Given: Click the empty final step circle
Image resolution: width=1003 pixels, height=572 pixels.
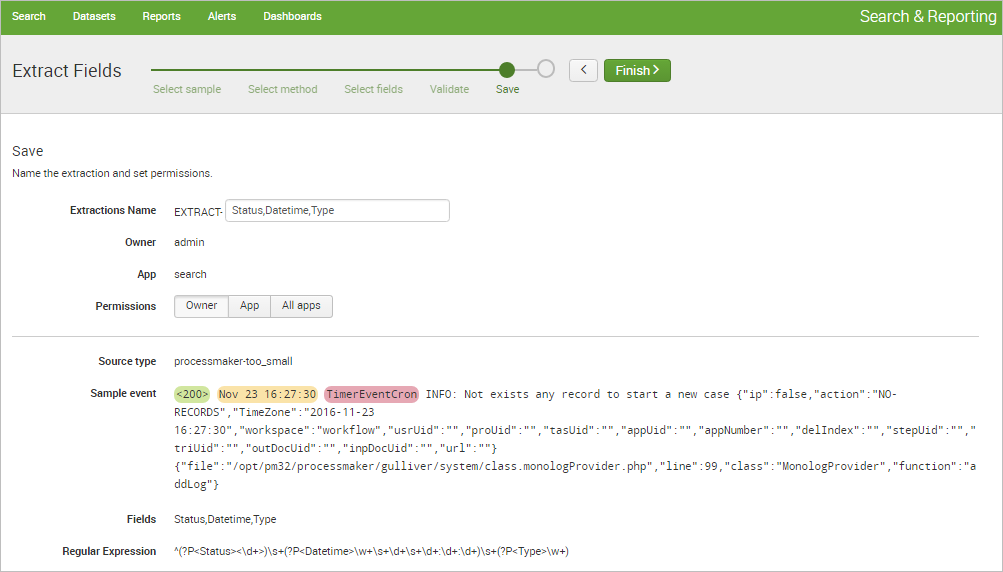Looking at the screenshot, I should pyautogui.click(x=545, y=69).
